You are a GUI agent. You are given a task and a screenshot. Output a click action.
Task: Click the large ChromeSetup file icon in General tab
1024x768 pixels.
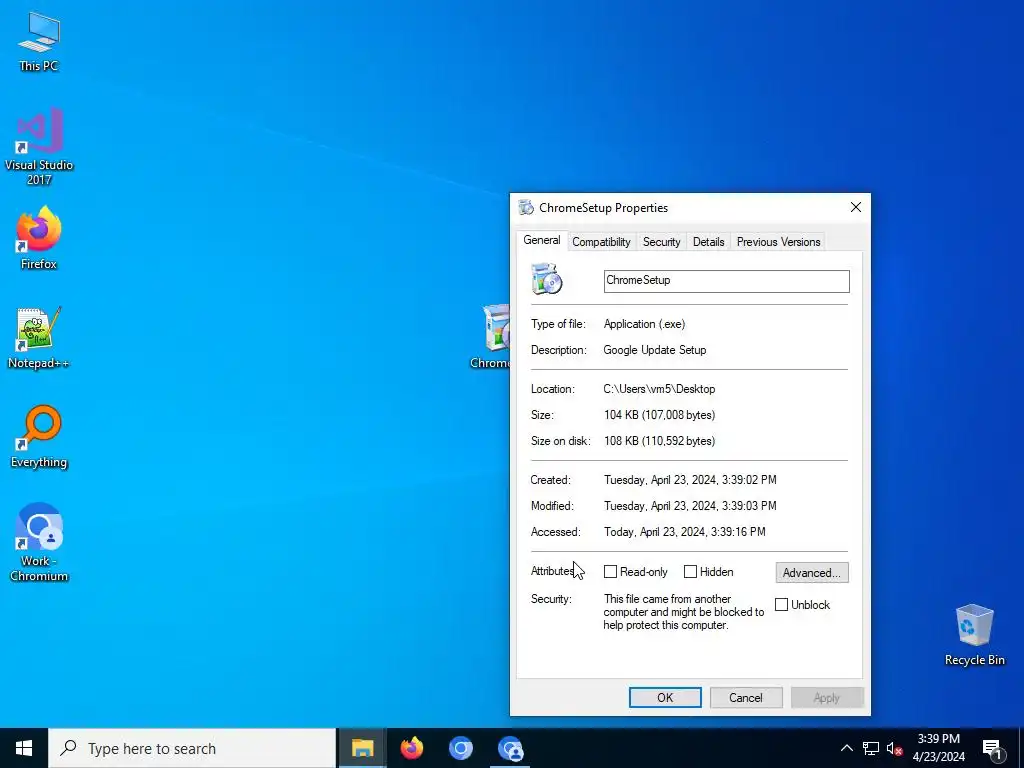547,279
